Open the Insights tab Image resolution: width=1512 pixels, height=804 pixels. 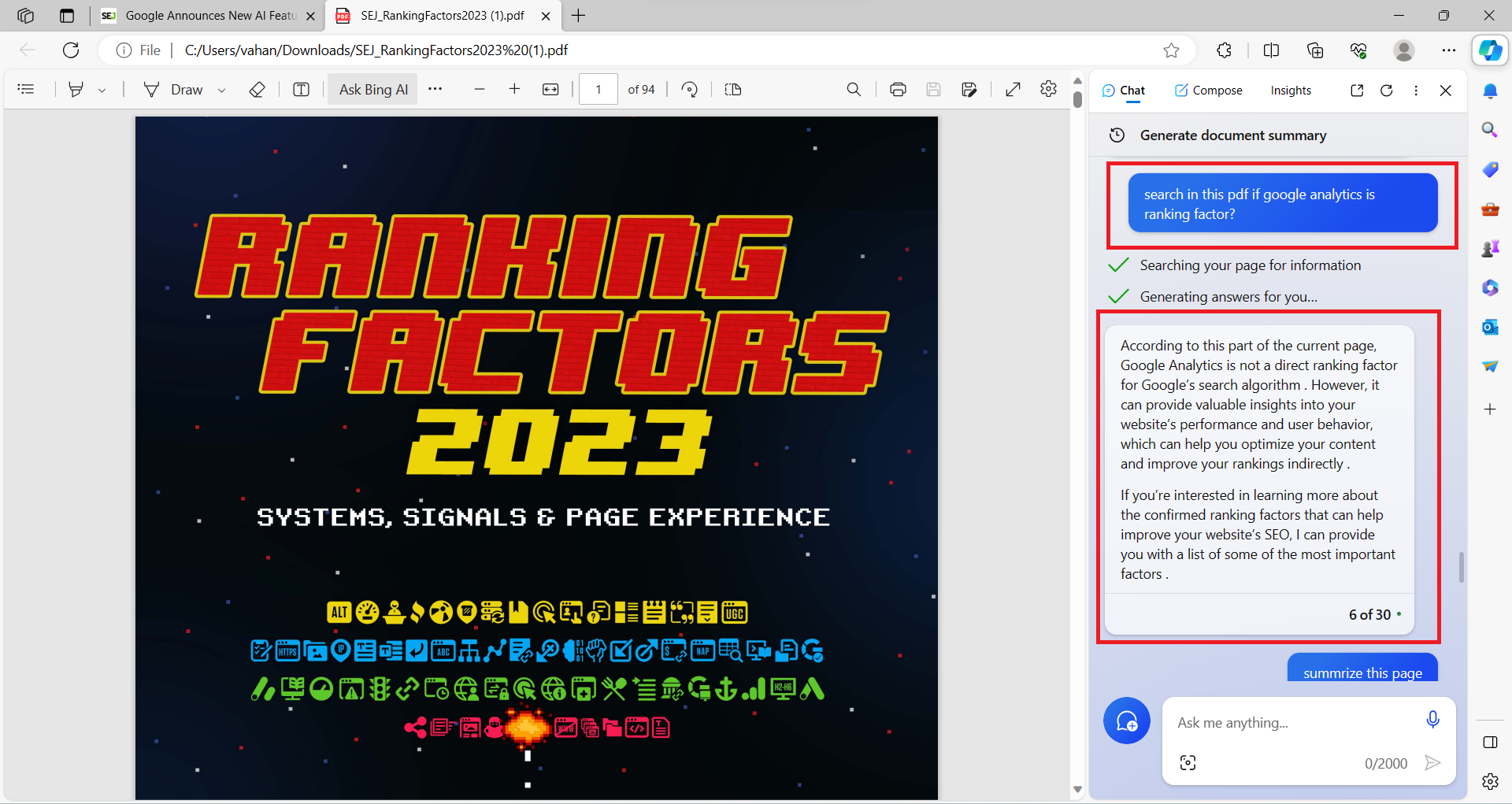click(1291, 90)
